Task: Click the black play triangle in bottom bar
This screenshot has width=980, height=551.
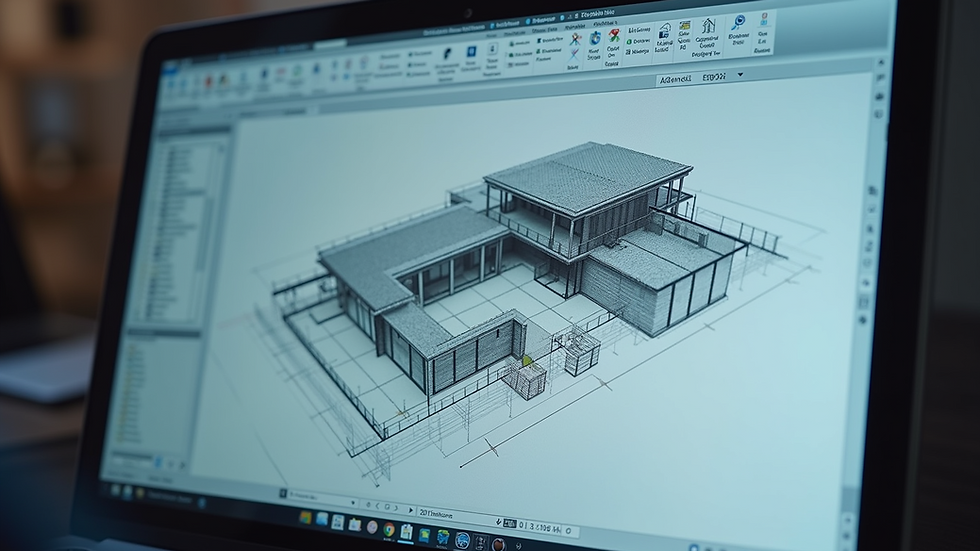Action: click(x=411, y=510)
